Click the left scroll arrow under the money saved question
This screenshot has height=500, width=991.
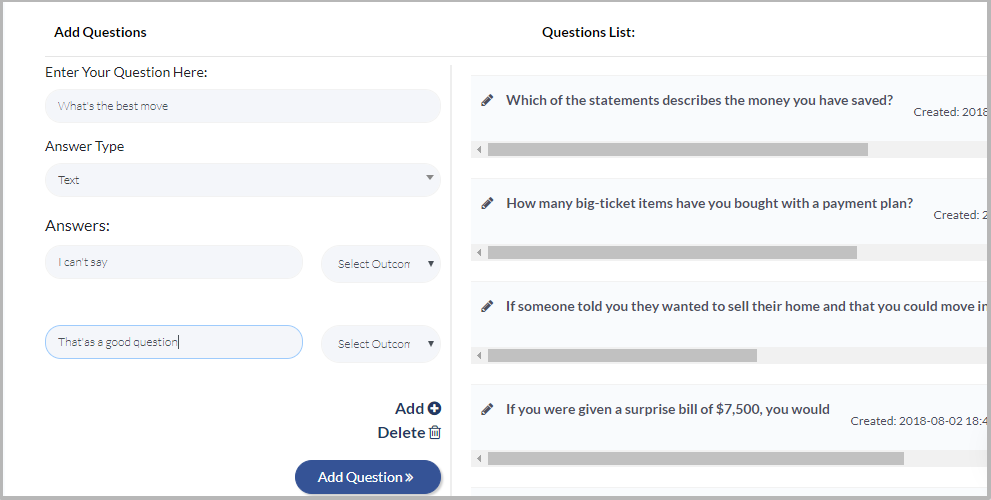click(x=479, y=149)
